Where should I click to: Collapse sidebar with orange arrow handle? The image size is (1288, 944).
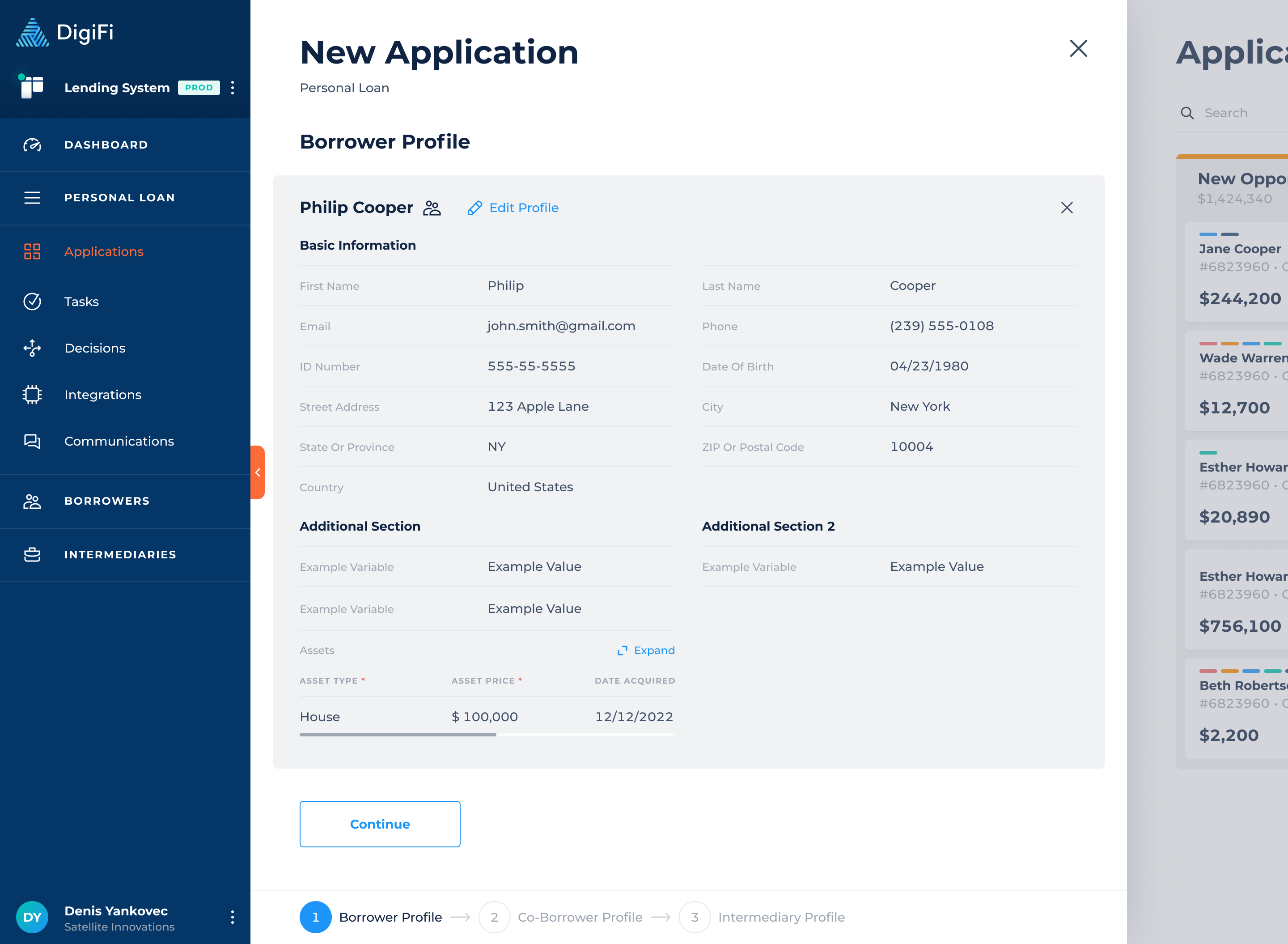tap(258, 472)
